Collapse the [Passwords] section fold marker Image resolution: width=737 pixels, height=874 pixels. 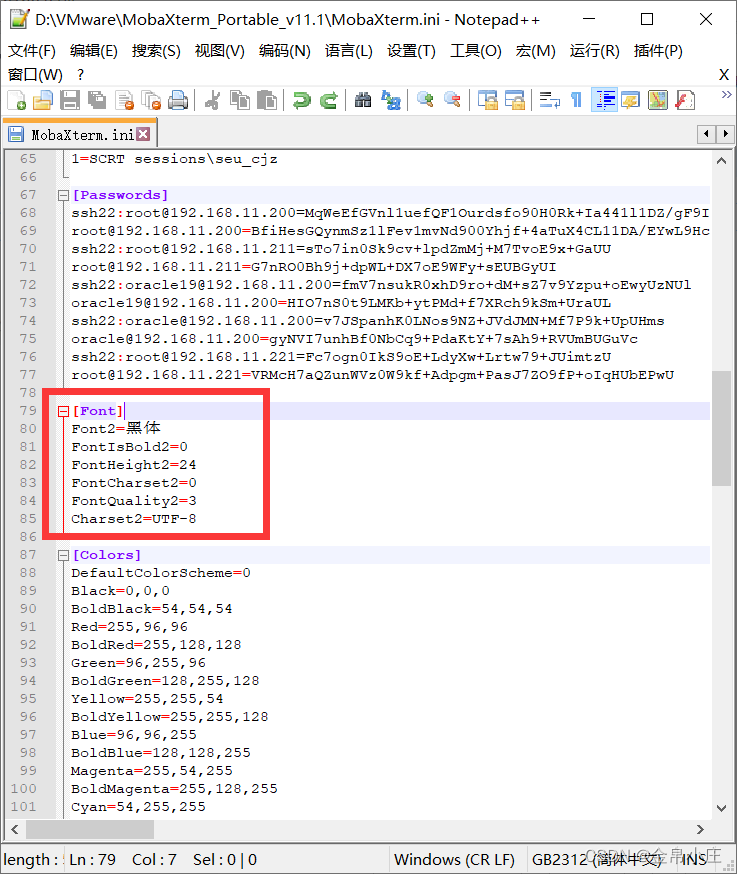pos(63,195)
